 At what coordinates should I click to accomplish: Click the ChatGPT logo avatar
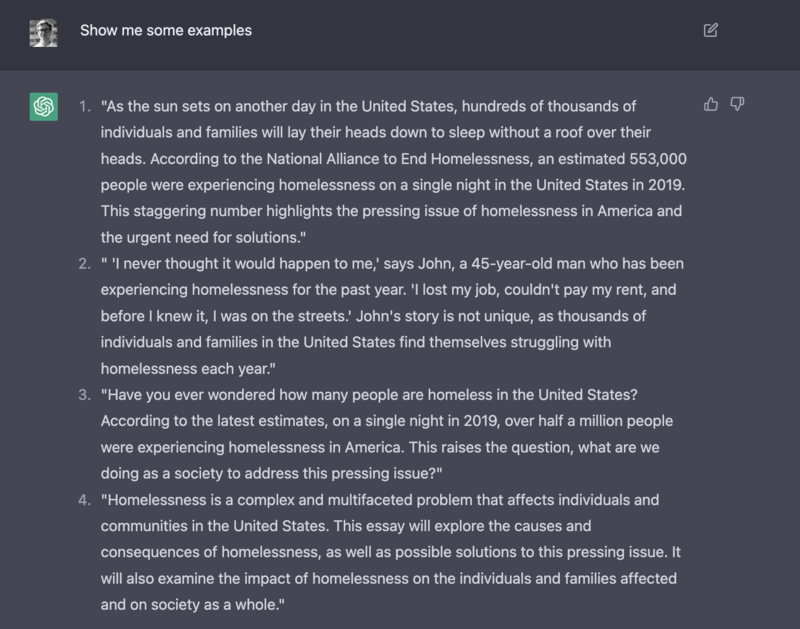[43, 106]
